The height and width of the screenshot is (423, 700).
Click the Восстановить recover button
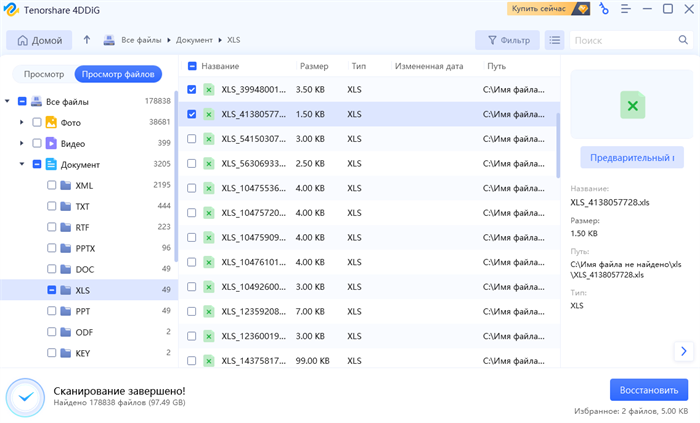tap(649, 390)
